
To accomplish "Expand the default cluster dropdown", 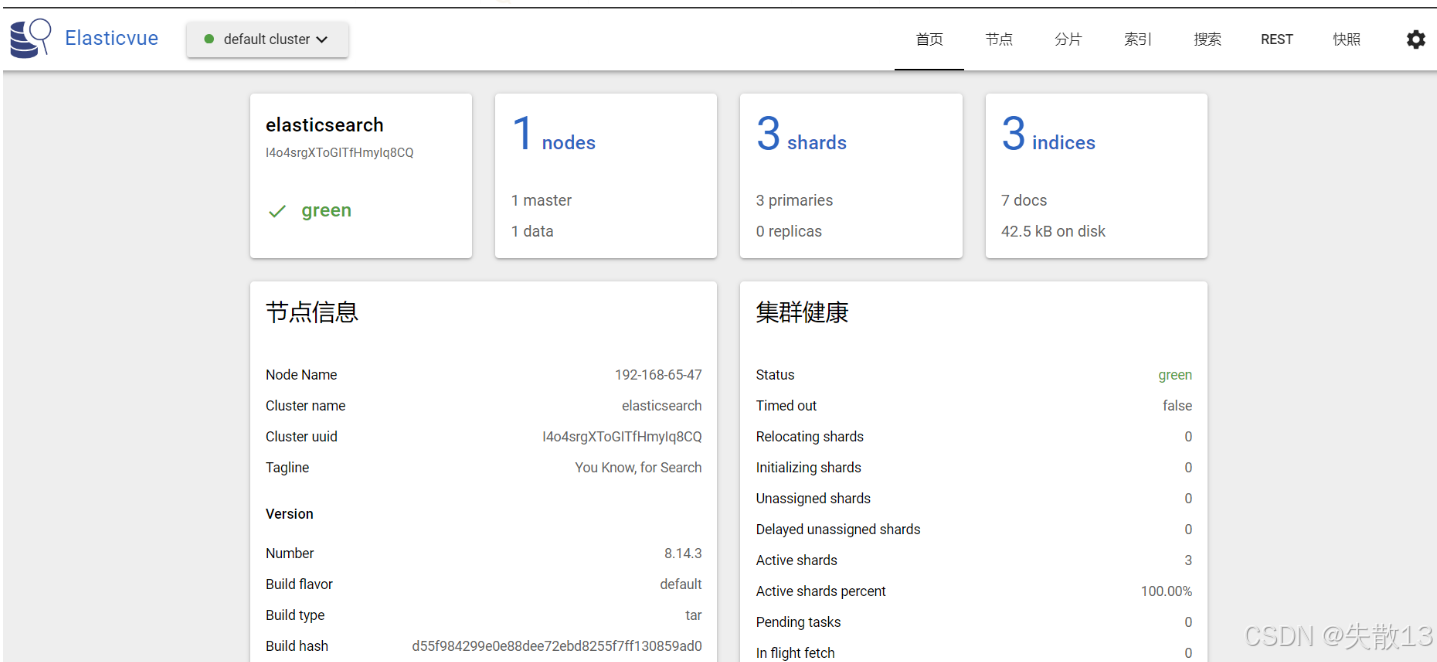I will (267, 39).
